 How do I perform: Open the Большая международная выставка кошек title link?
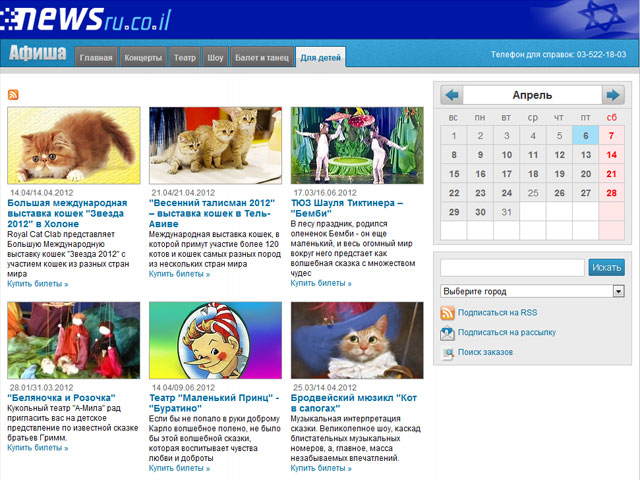pyautogui.click(x=67, y=213)
